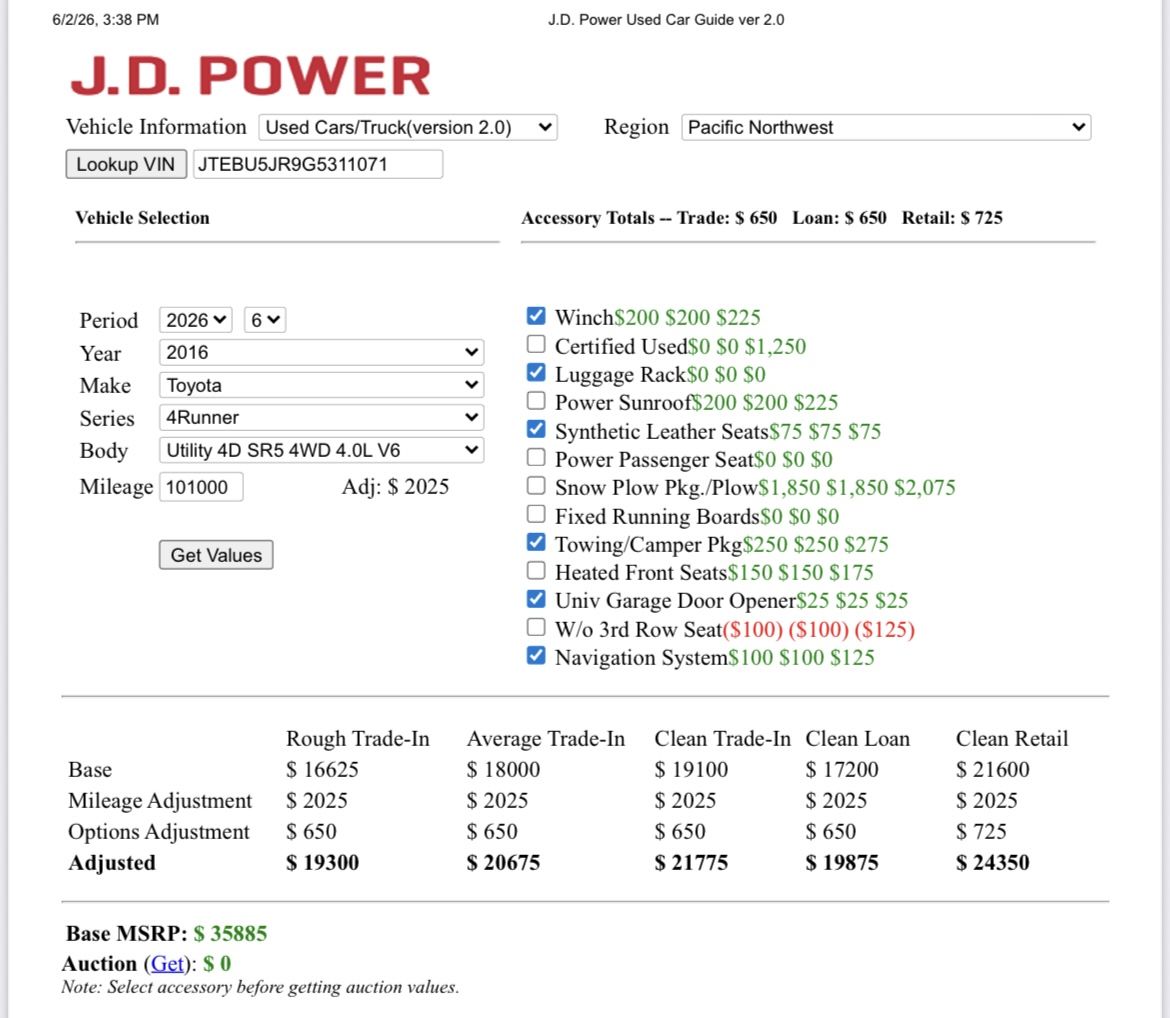This screenshot has height=1018, width=1170.
Task: Open the Period year dropdown 2026
Action: click(195, 320)
